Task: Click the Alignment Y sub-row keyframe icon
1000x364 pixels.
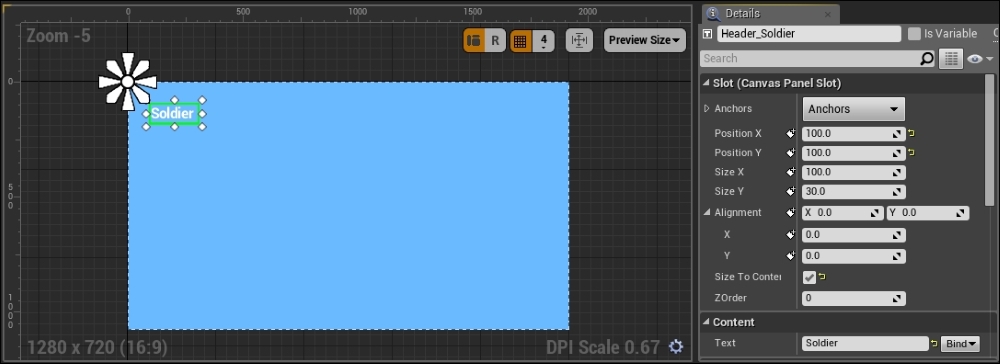Action: click(x=790, y=256)
